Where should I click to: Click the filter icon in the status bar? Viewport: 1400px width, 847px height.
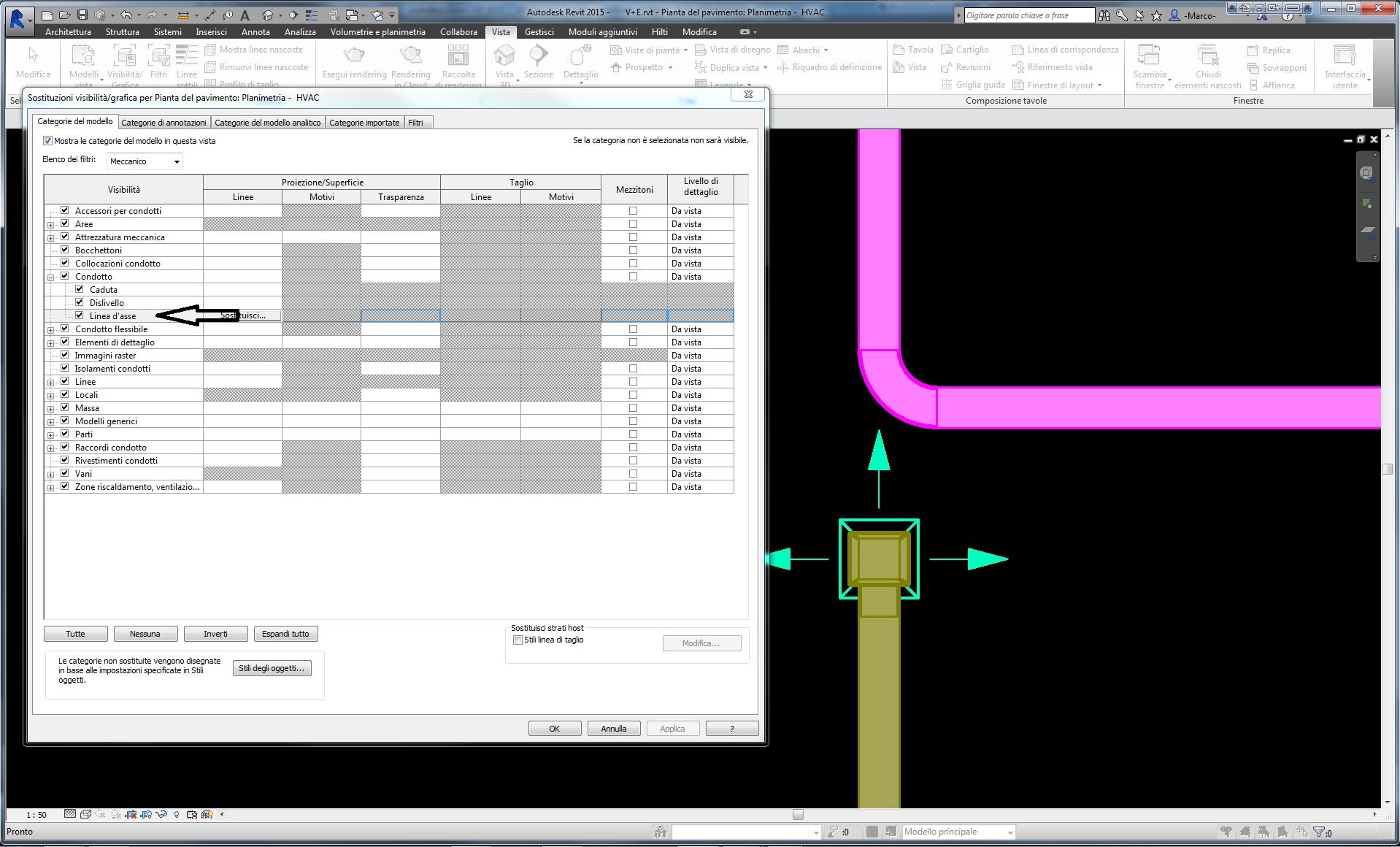1318,832
